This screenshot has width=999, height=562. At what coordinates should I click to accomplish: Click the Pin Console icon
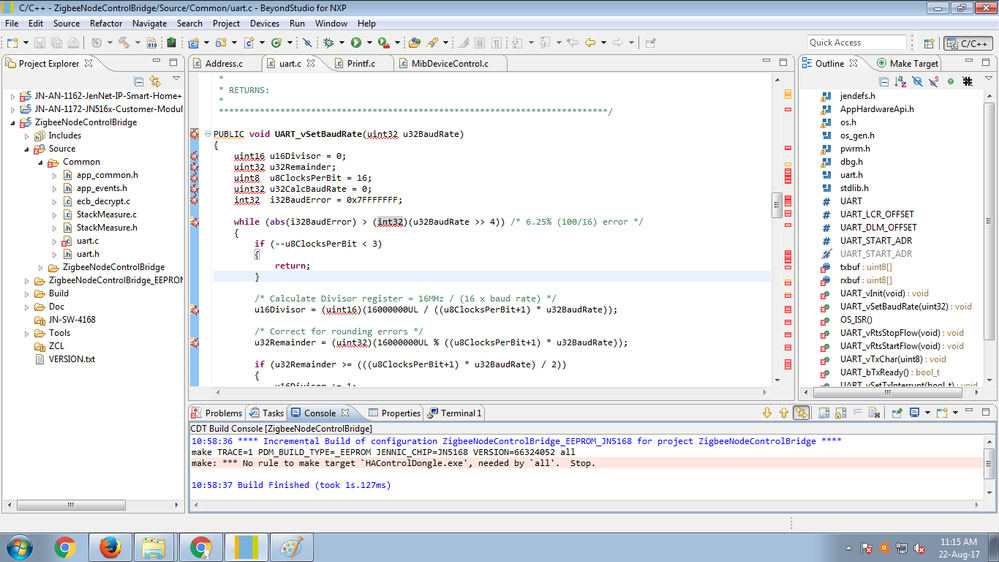(x=896, y=413)
